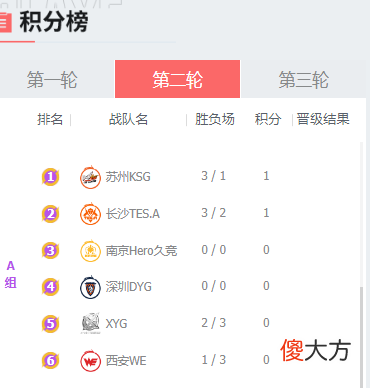Open the 西安WE team name

126,361
